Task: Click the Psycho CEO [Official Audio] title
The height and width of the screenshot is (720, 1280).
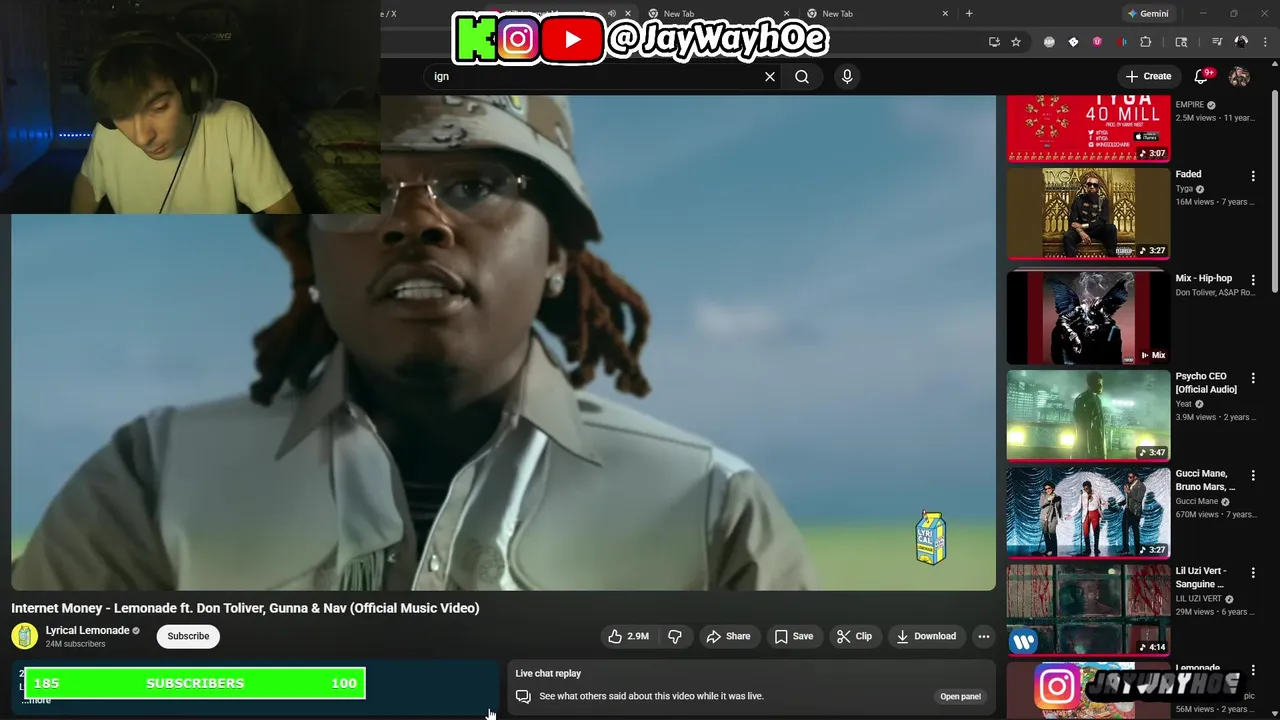Action: tap(1206, 383)
